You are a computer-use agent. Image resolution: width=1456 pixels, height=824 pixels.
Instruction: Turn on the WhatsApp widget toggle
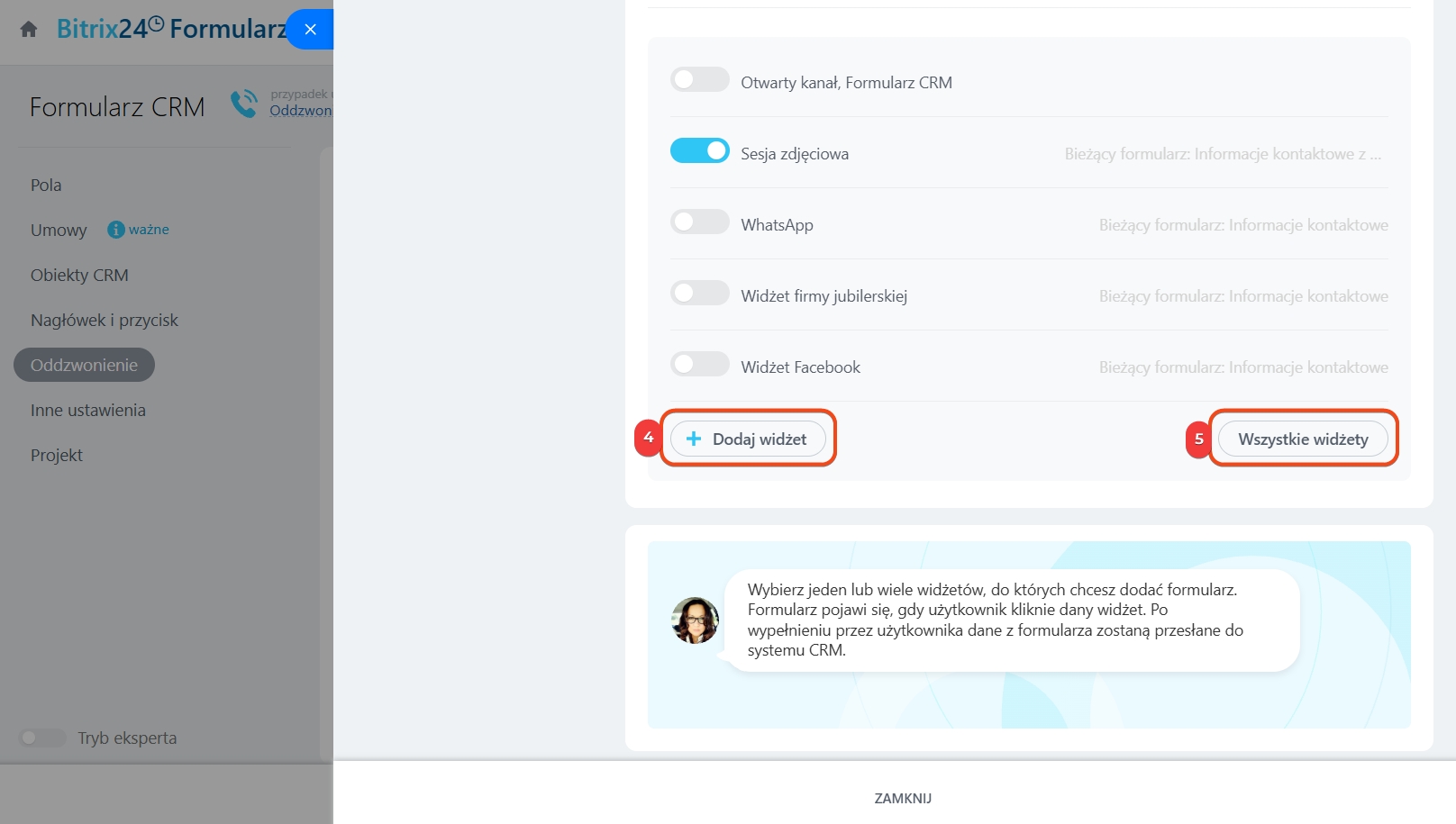coord(699,222)
